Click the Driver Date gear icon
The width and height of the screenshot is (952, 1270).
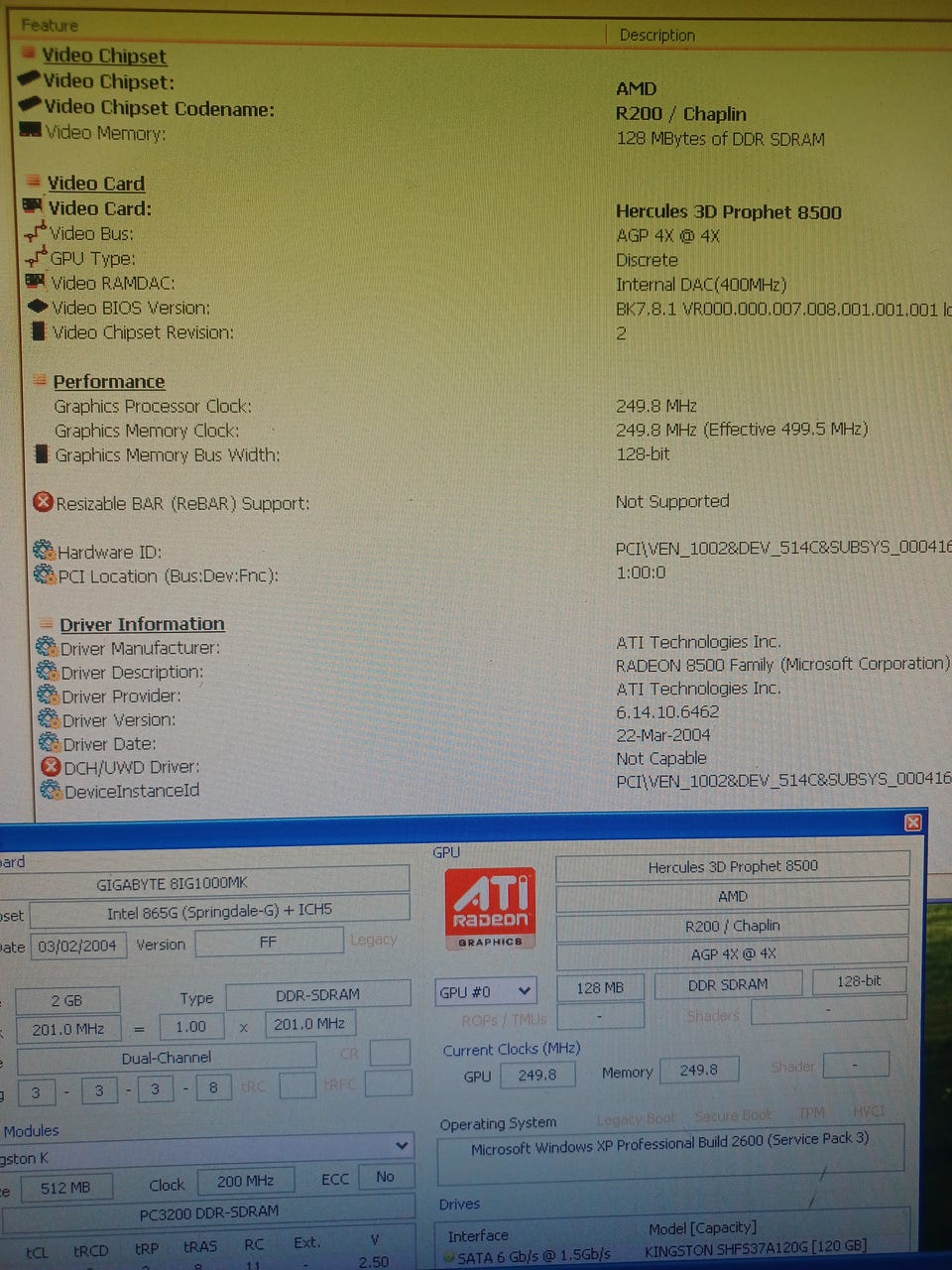50,742
